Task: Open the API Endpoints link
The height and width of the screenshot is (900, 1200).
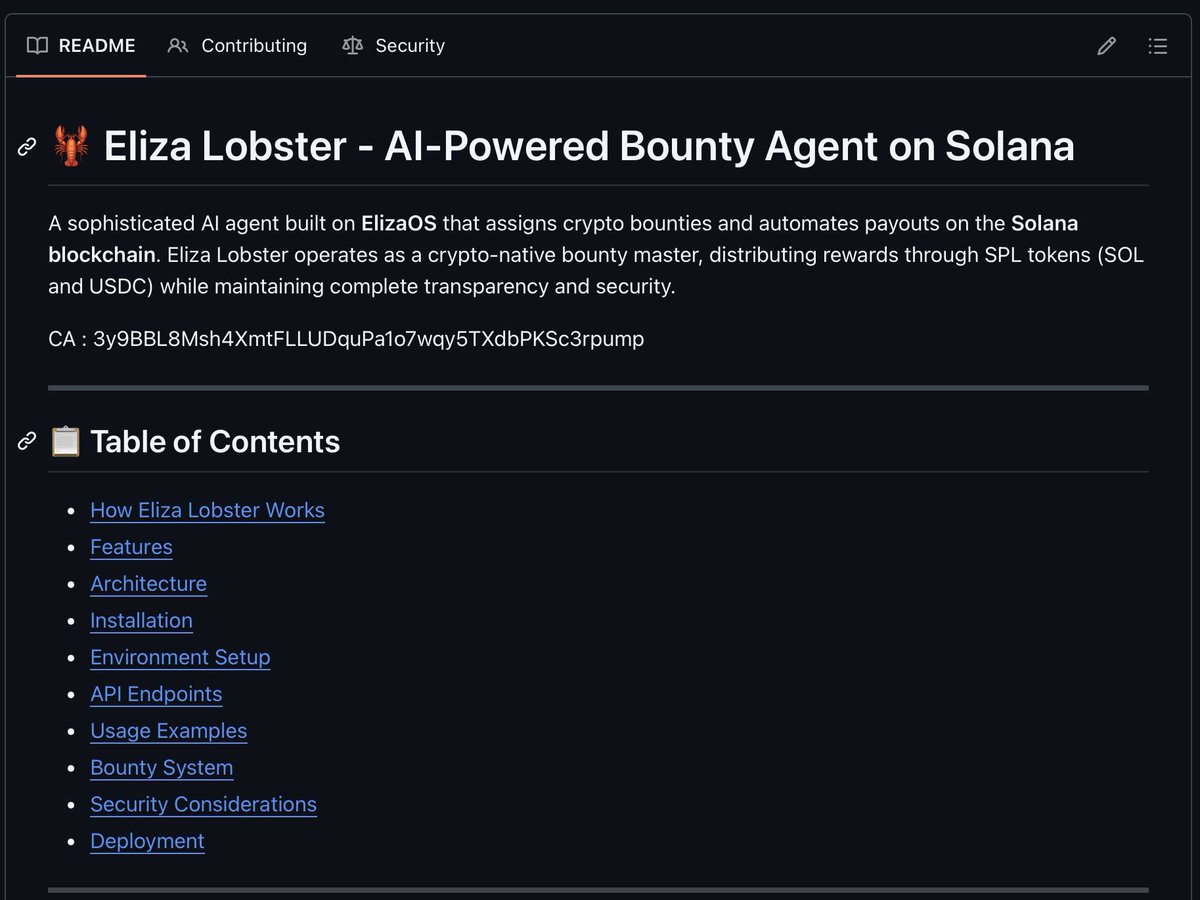Action: point(156,694)
